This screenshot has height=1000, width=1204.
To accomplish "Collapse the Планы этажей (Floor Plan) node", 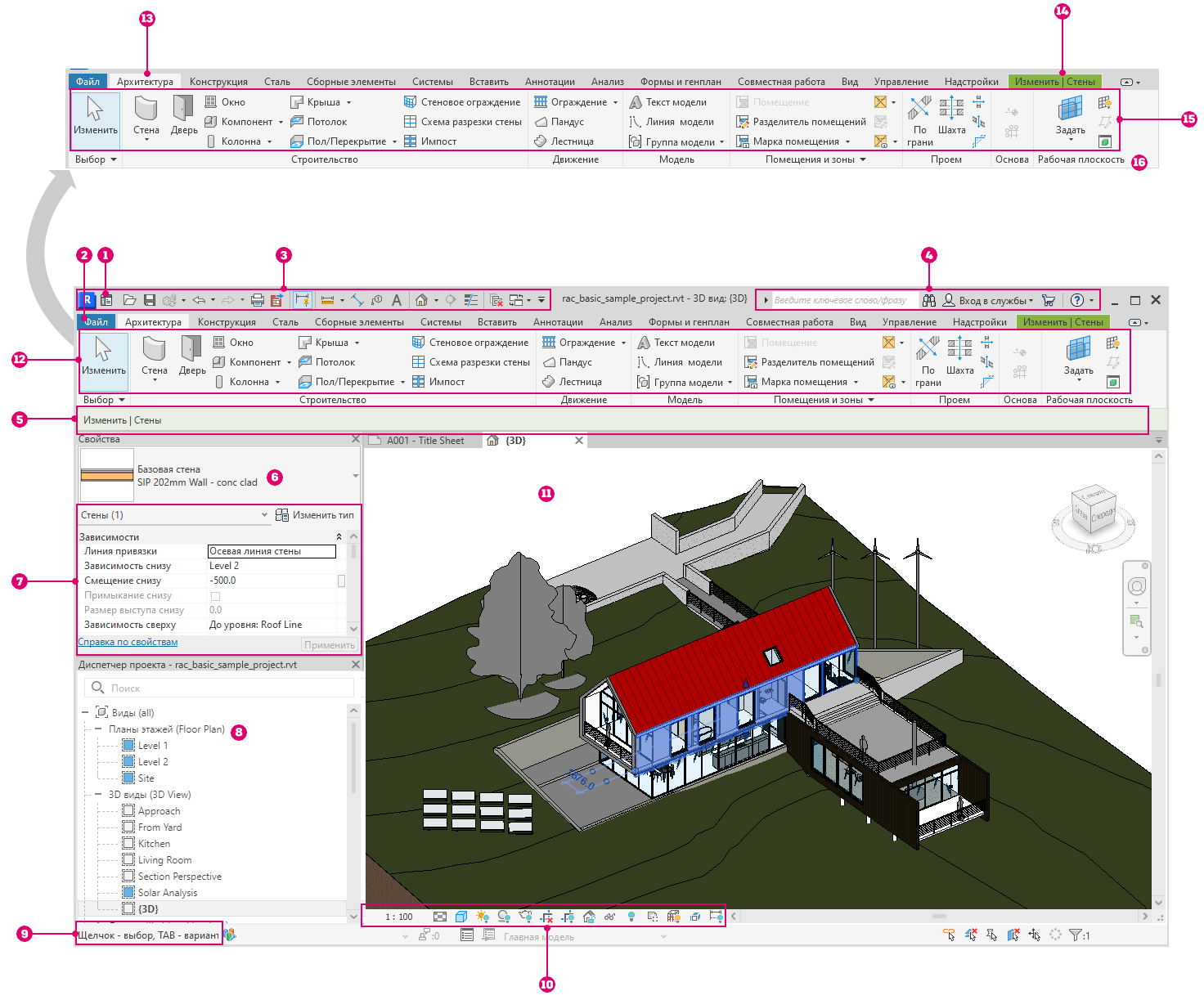I will tap(98, 729).
